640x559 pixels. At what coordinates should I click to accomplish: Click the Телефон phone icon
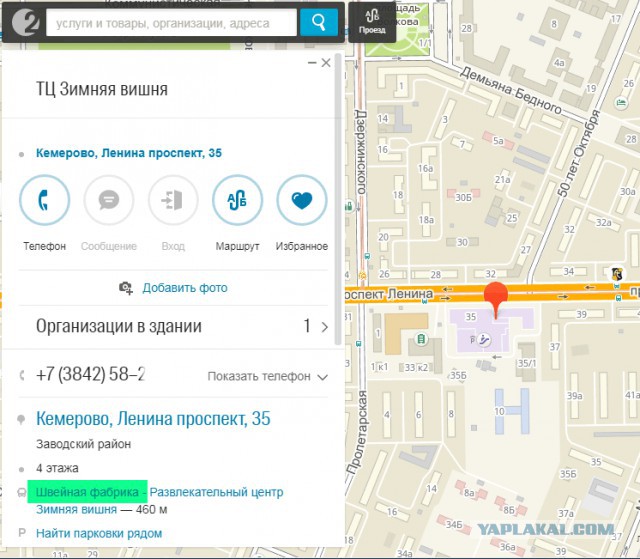tap(44, 200)
